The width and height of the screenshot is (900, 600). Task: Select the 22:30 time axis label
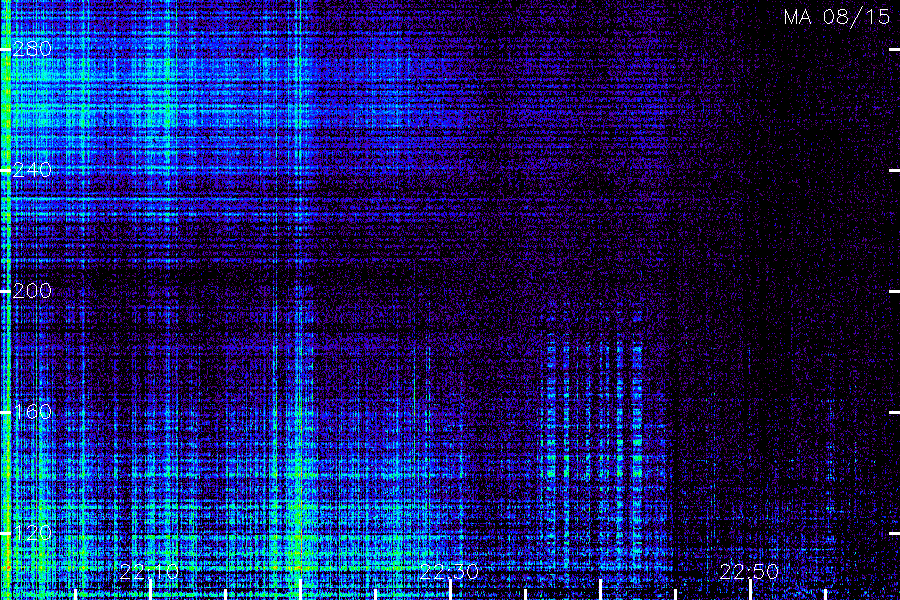pyautogui.click(x=449, y=572)
